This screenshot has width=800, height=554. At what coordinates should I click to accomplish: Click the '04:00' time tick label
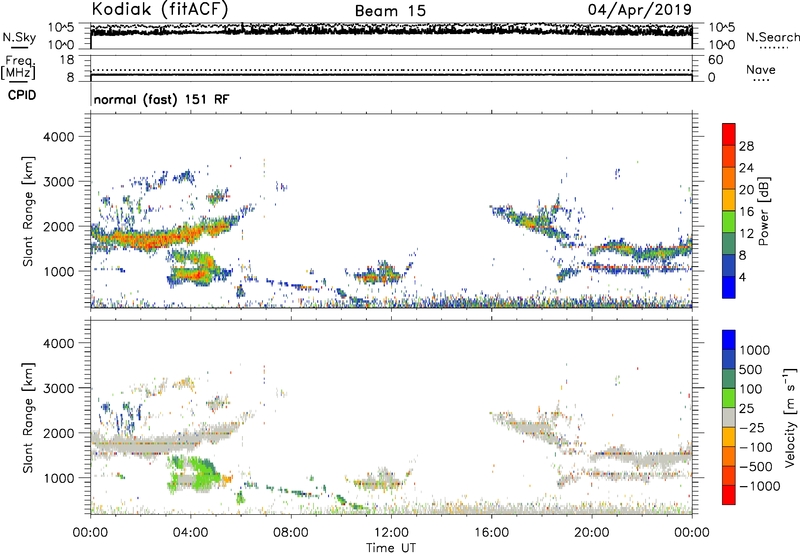point(190,533)
